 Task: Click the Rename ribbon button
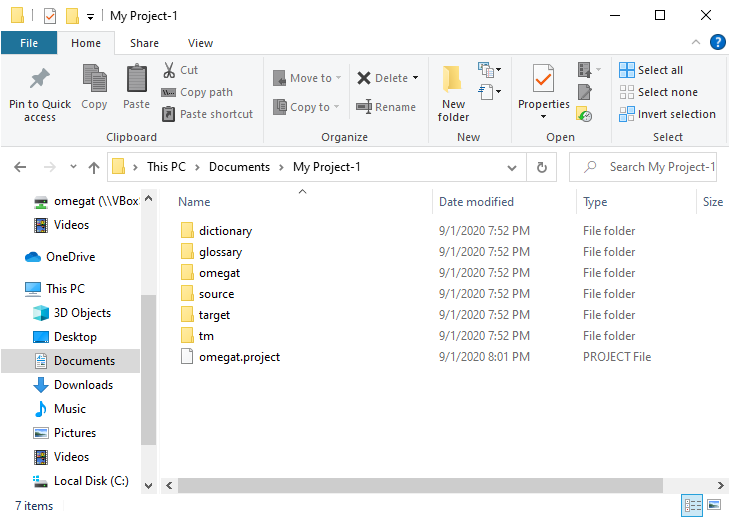tap(386, 107)
